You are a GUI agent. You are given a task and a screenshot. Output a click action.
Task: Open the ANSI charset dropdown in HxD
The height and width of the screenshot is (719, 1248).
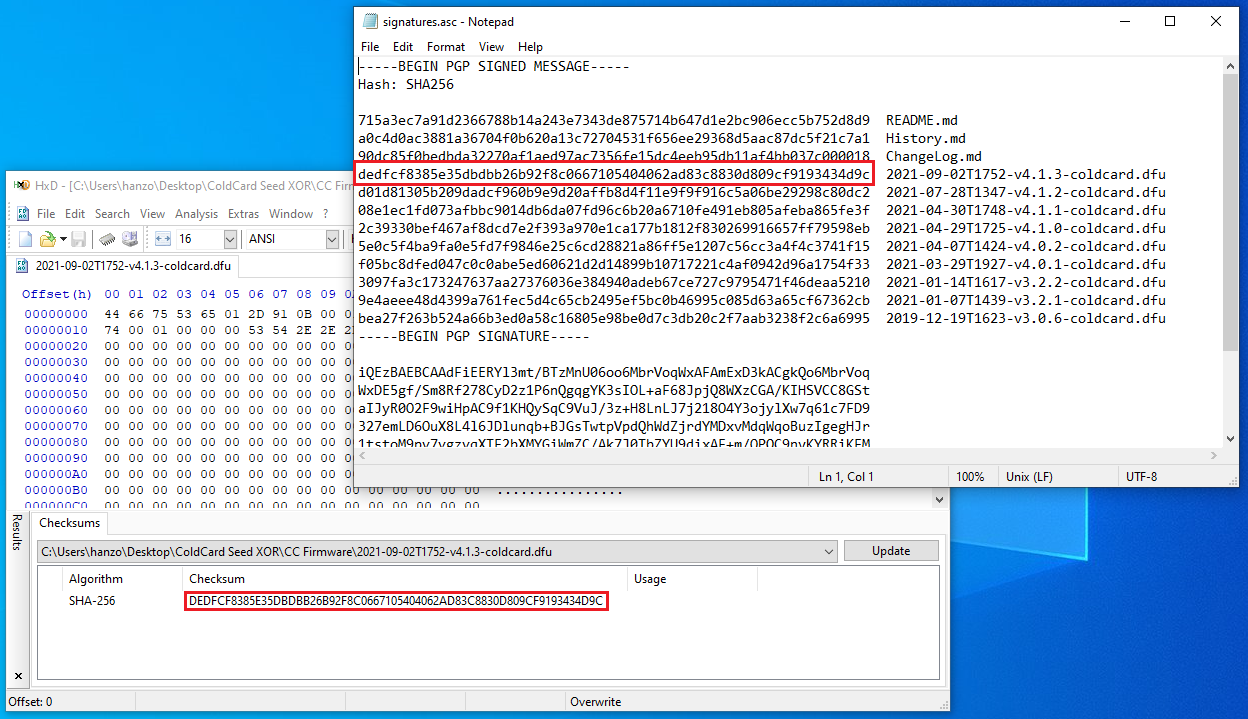click(x=332, y=239)
